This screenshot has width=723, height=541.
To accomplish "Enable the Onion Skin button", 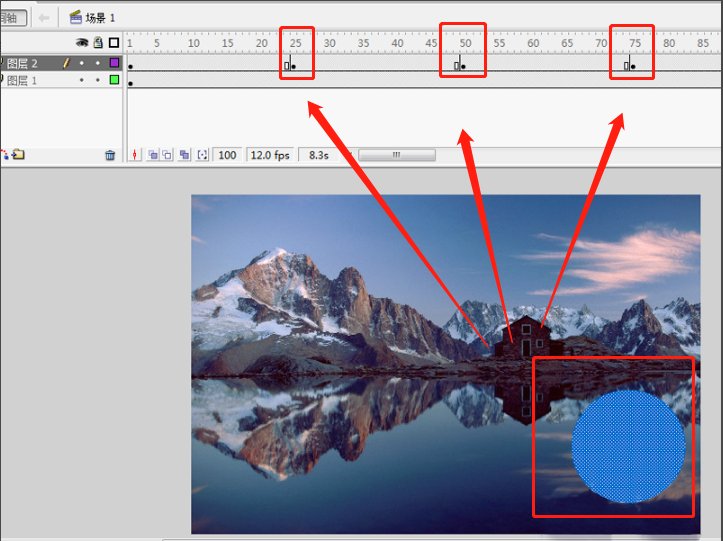I will point(153,155).
